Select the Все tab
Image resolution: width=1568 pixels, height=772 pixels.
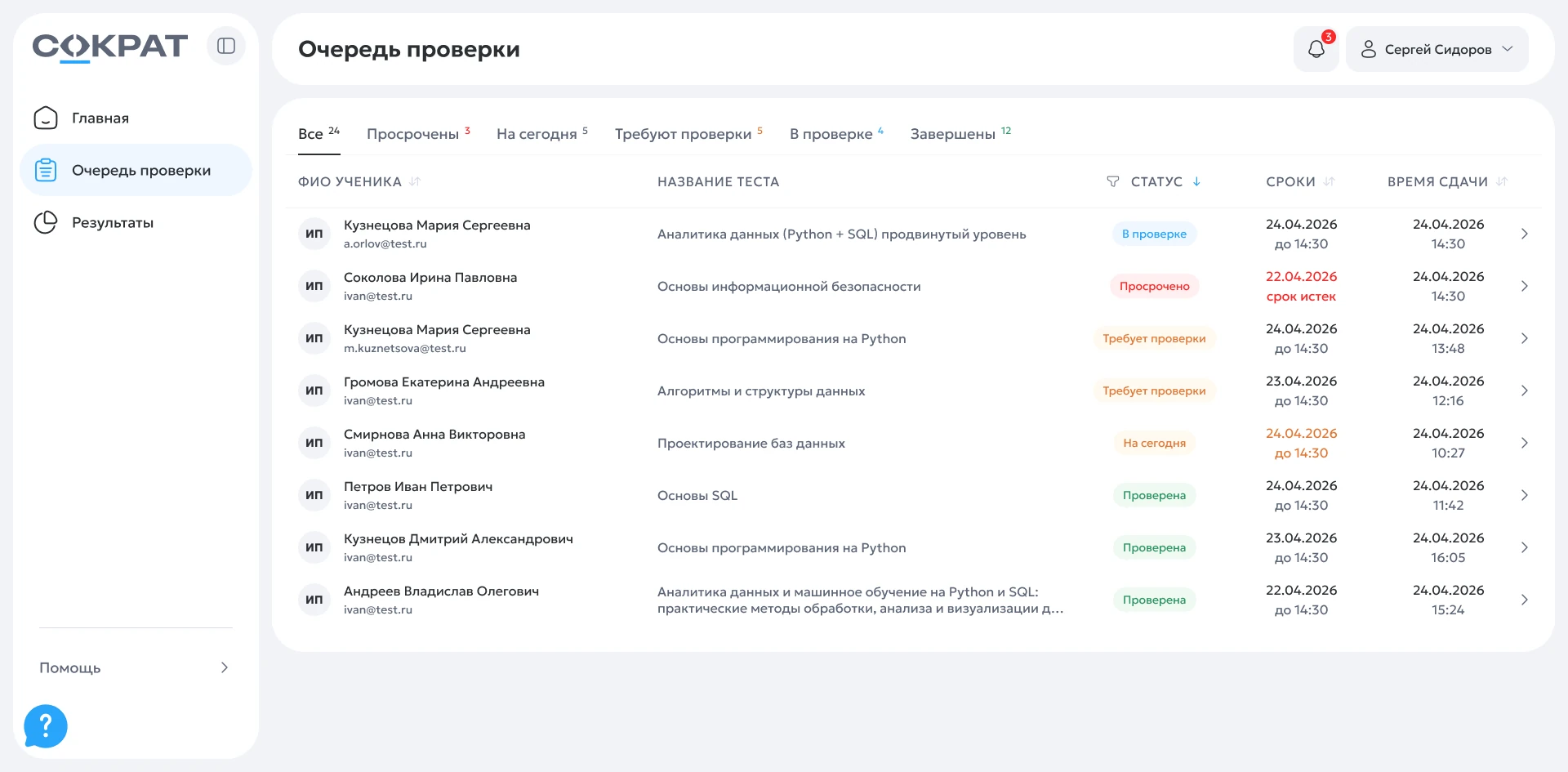pyautogui.click(x=318, y=133)
